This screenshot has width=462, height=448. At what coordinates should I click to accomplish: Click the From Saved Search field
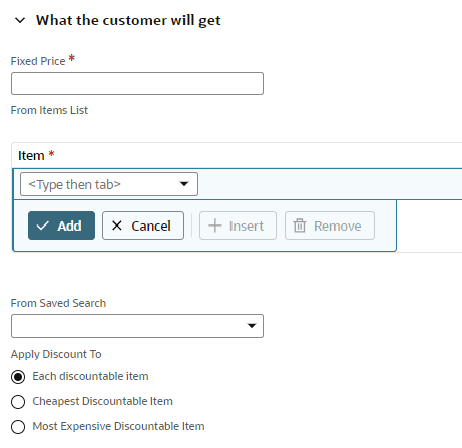137,326
